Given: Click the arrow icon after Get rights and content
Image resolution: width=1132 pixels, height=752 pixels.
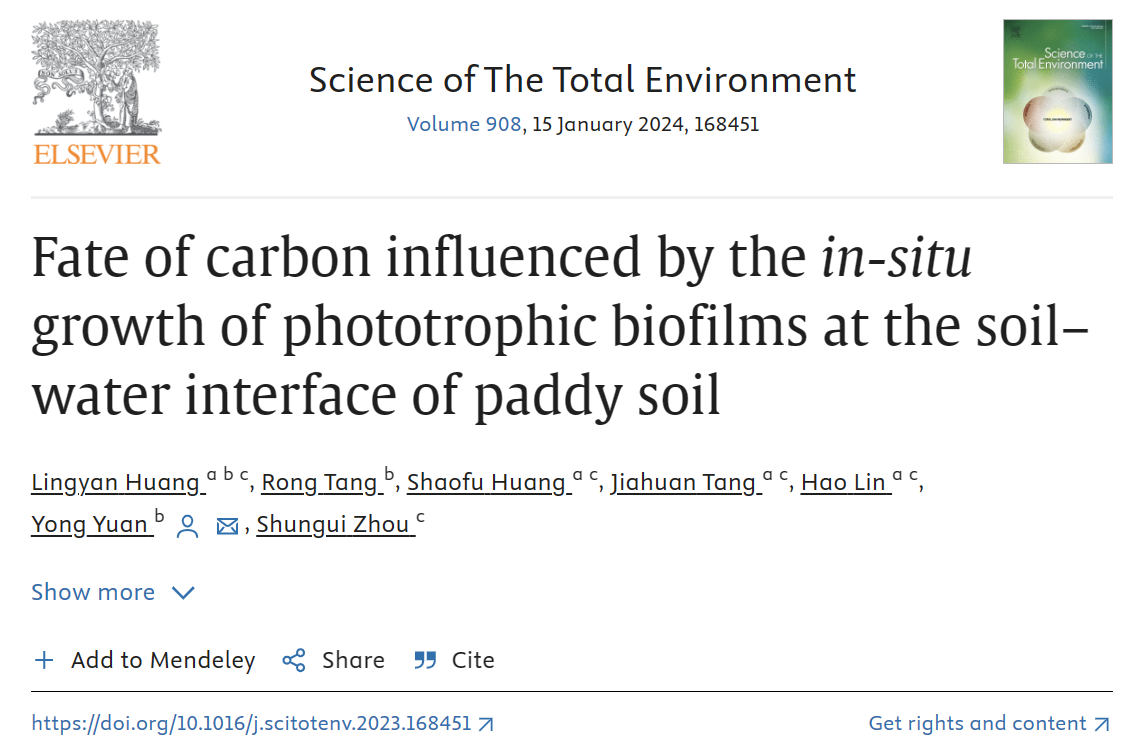Looking at the screenshot, I should (1102, 723).
